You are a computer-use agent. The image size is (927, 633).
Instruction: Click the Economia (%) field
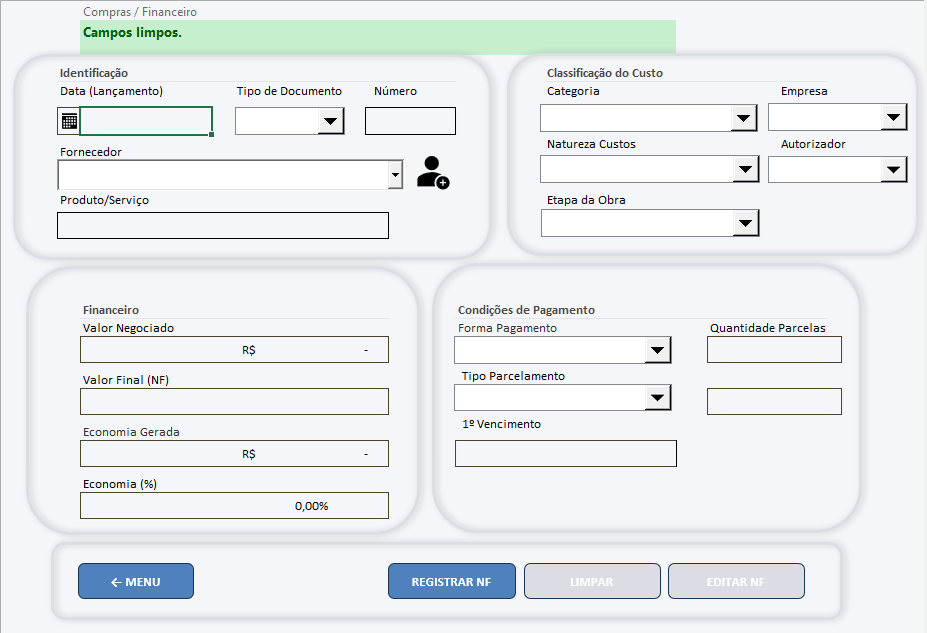(x=234, y=505)
